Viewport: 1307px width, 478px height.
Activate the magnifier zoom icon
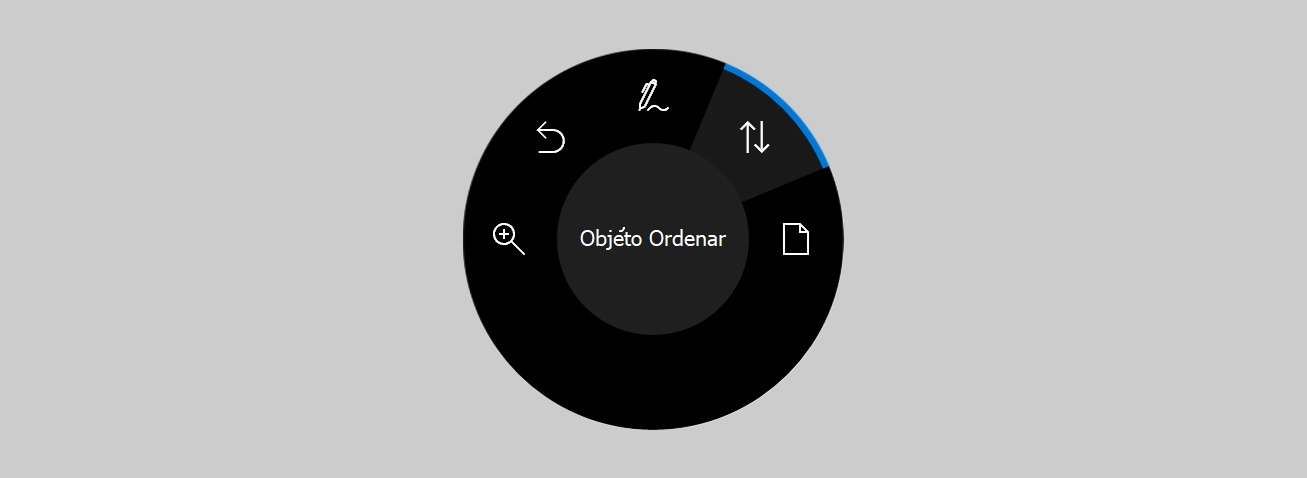point(509,239)
